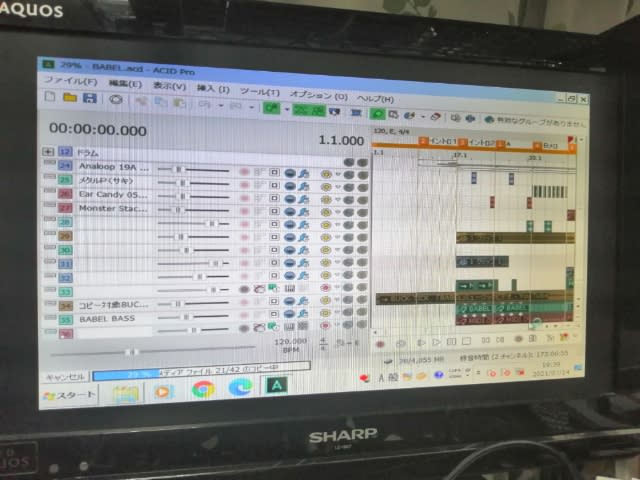Click the キャンセル button beside the copy progress bar
This screenshot has width=640, height=480.
65,376
